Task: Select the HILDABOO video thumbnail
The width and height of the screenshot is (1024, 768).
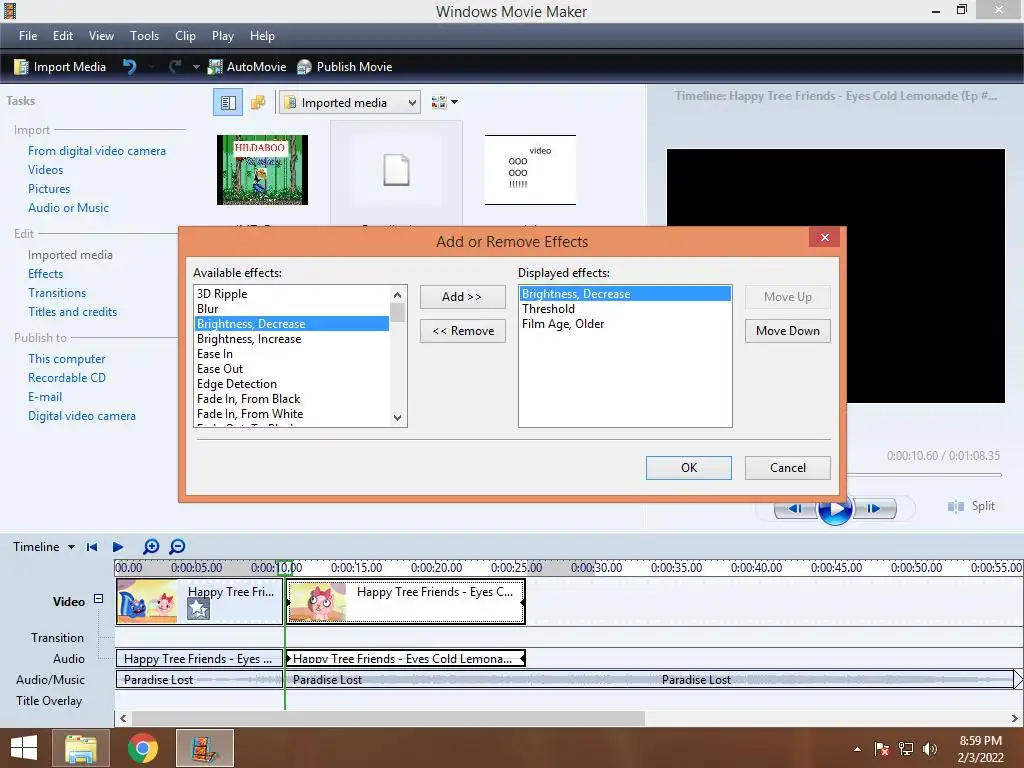Action: pyautogui.click(x=263, y=170)
